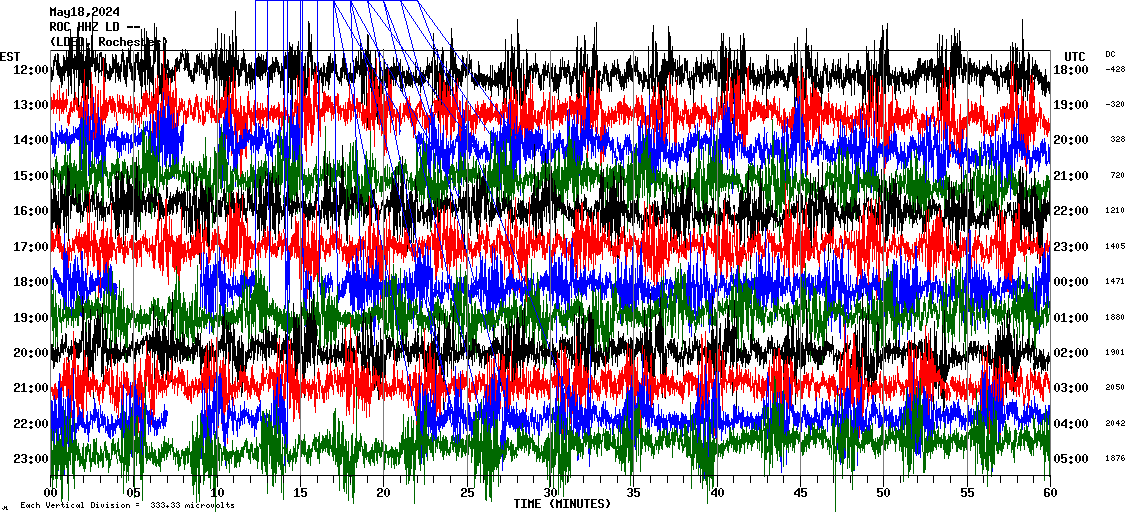Image resolution: width=1130 pixels, height=519 pixels.
Task: Click the 20:00 UTC time label
Action: coord(1071,140)
